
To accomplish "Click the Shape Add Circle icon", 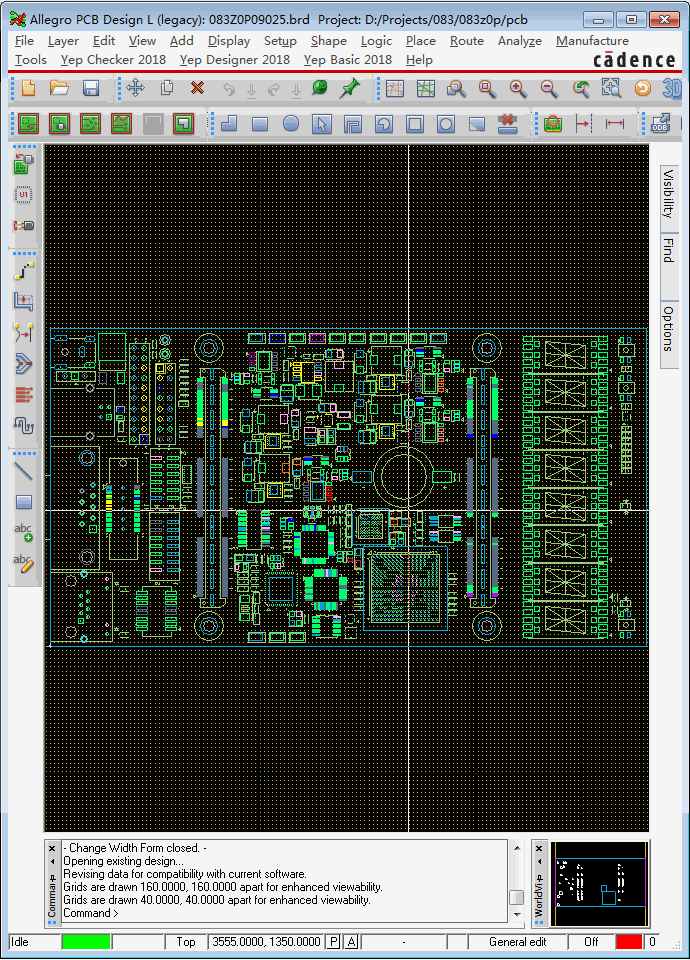I will pos(291,124).
